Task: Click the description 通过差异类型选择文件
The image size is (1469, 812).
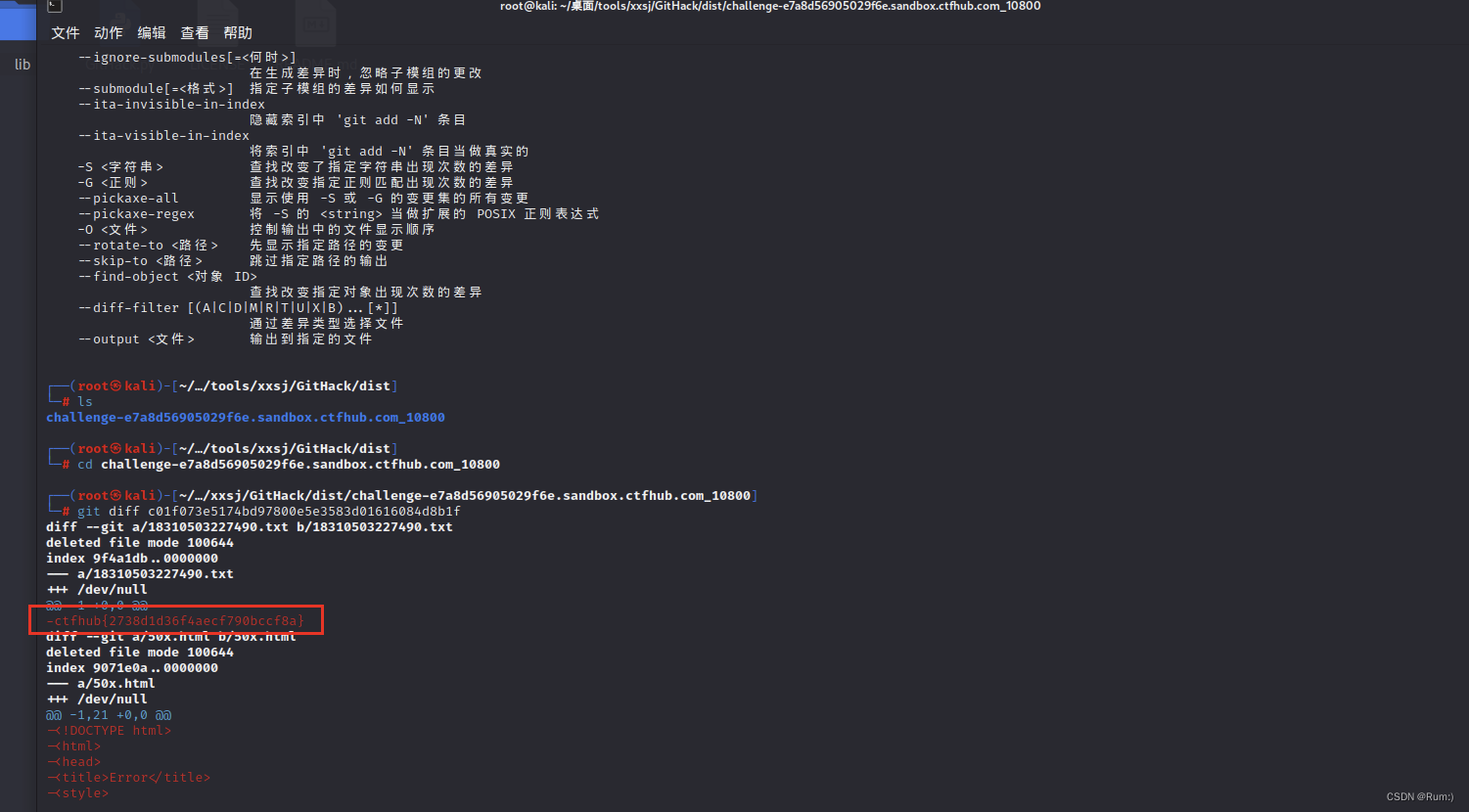Action: pyautogui.click(x=326, y=324)
